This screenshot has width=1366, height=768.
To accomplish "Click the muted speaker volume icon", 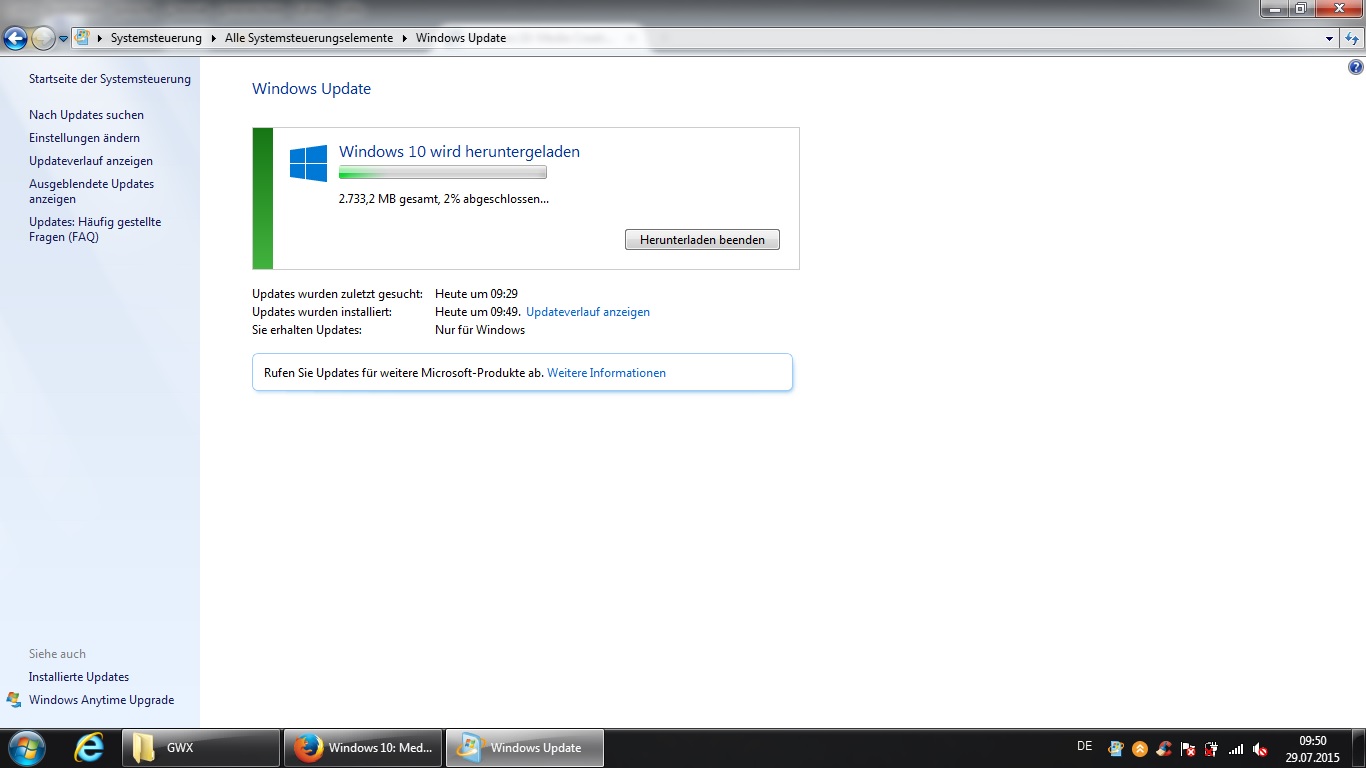I will pyautogui.click(x=1260, y=748).
